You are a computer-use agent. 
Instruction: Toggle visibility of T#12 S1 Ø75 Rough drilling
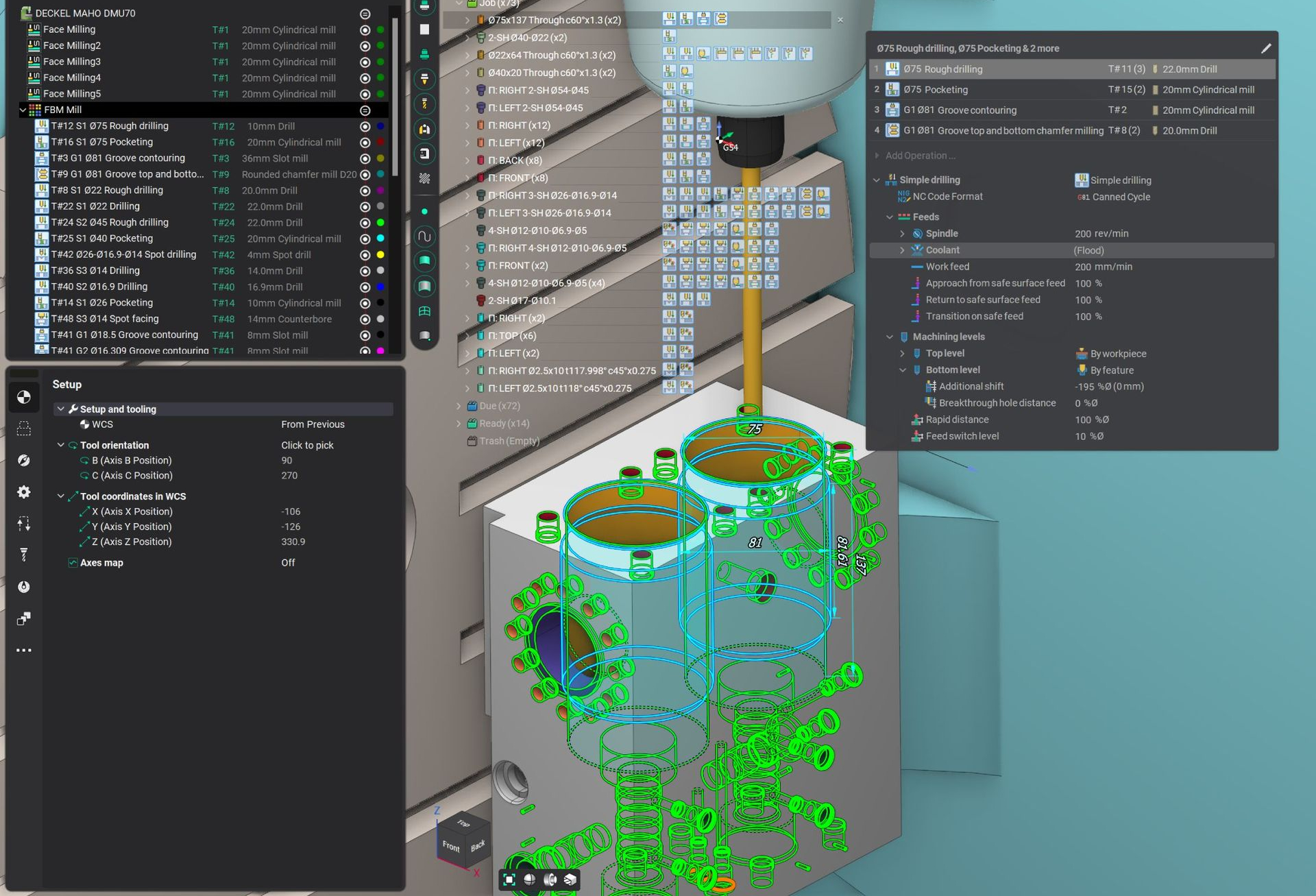pos(365,126)
